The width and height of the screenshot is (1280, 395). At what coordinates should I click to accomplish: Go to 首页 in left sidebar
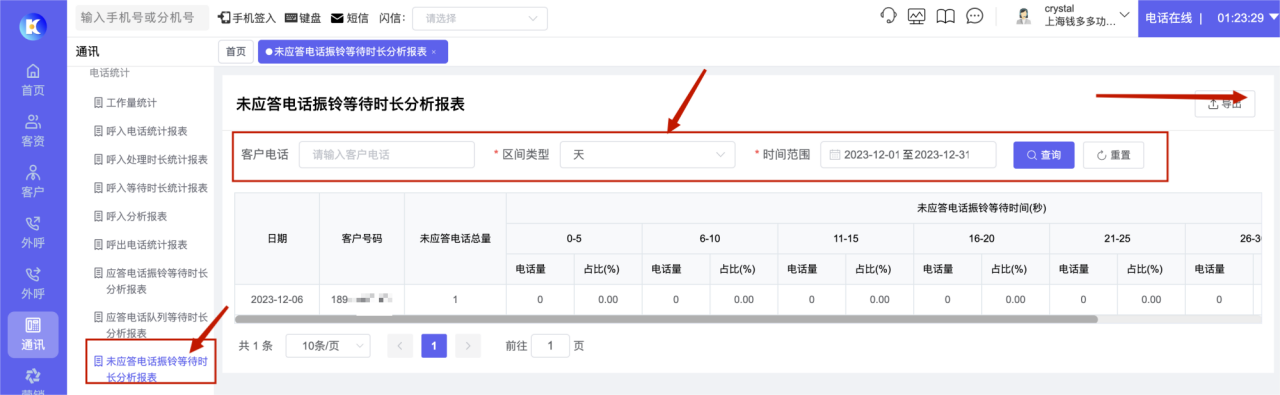pos(33,79)
